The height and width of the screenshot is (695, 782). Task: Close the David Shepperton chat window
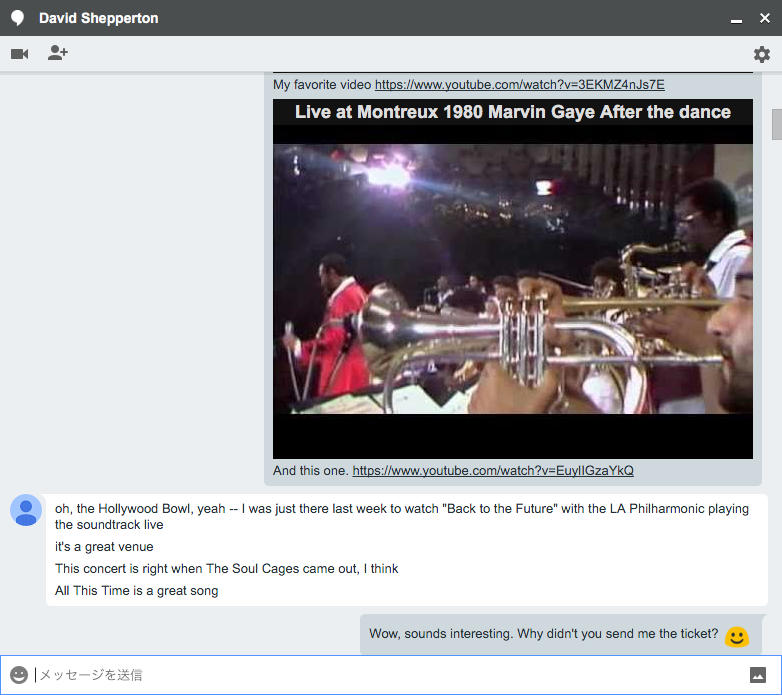coord(765,18)
